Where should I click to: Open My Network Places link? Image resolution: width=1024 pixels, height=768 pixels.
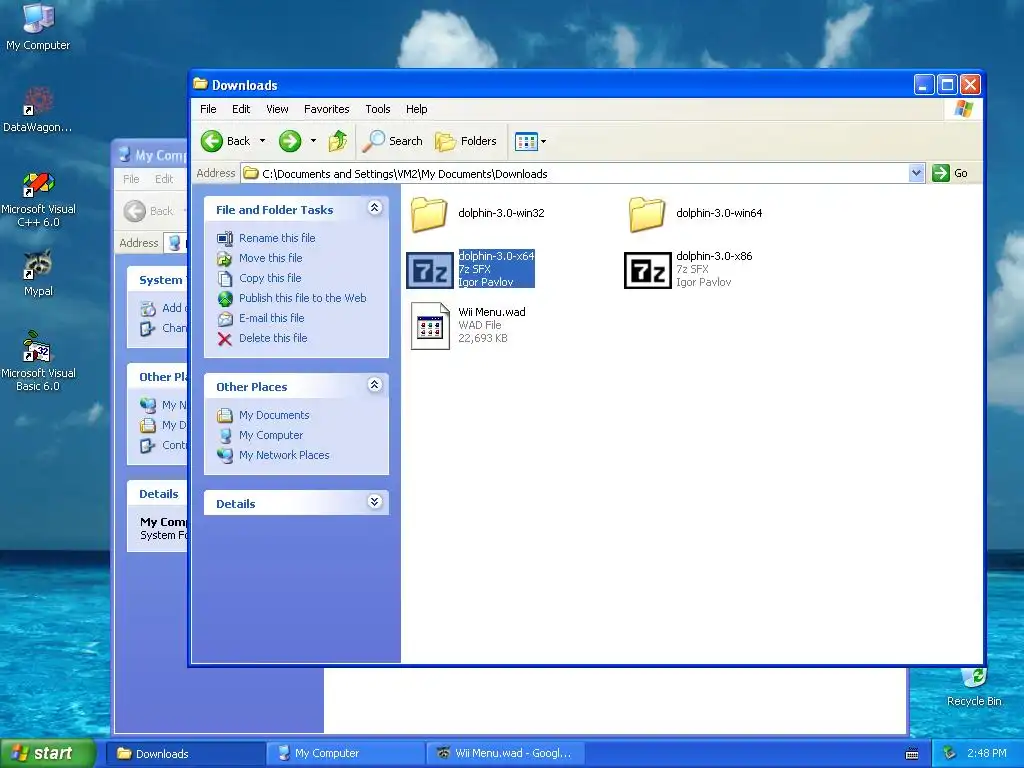click(x=284, y=455)
